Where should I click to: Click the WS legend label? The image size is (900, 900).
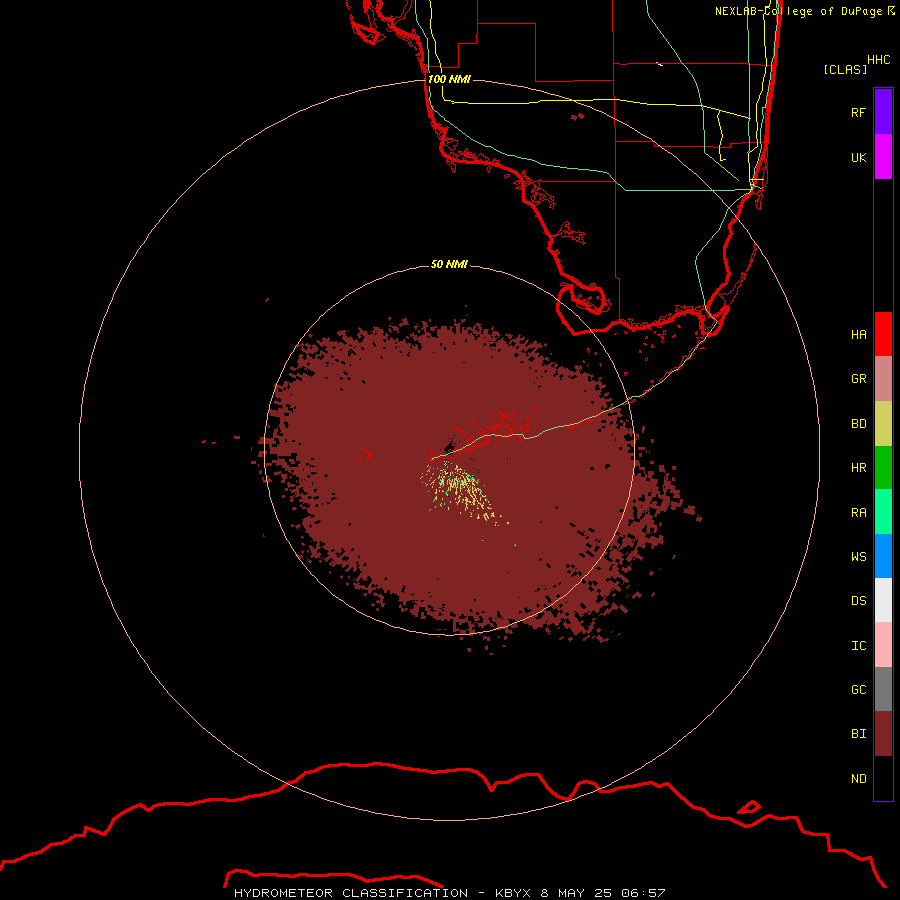coord(858,556)
